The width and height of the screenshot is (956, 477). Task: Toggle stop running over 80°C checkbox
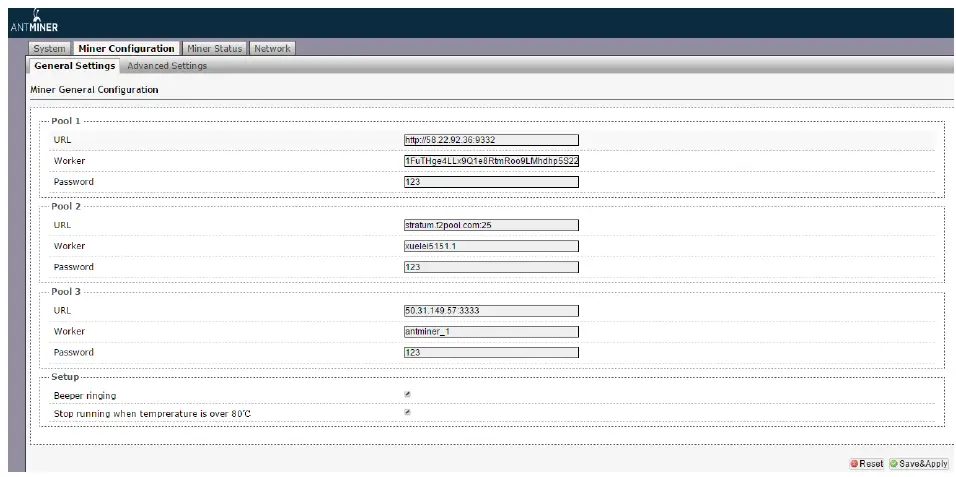(407, 412)
